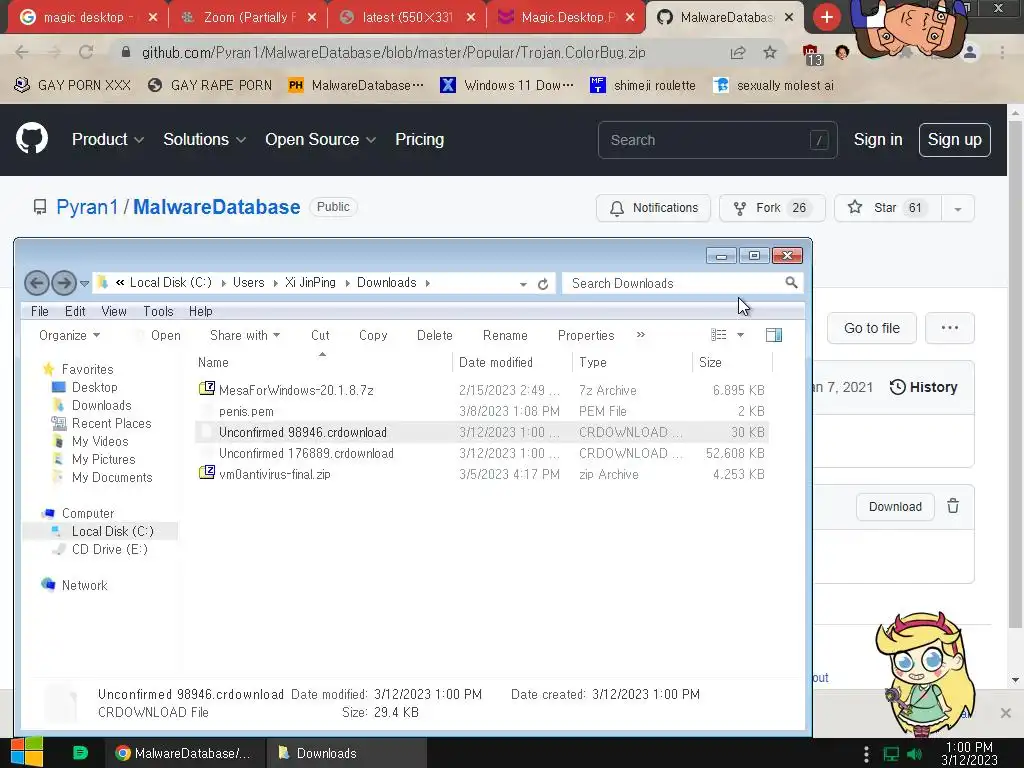This screenshot has width=1024, height=768.
Task: Expand the view options dropdown arrow
Action: pyautogui.click(x=741, y=335)
